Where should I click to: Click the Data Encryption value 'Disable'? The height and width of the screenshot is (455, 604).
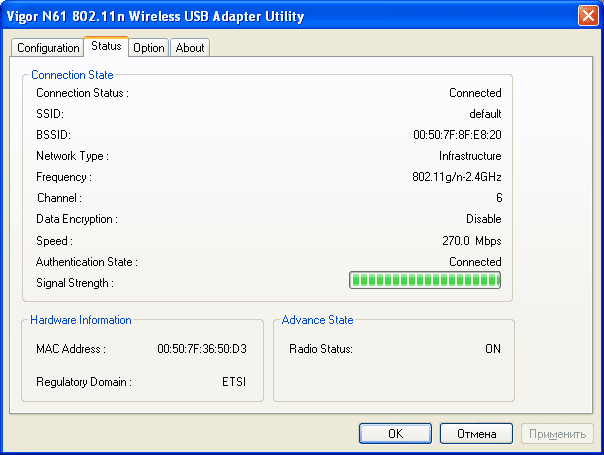(484, 219)
